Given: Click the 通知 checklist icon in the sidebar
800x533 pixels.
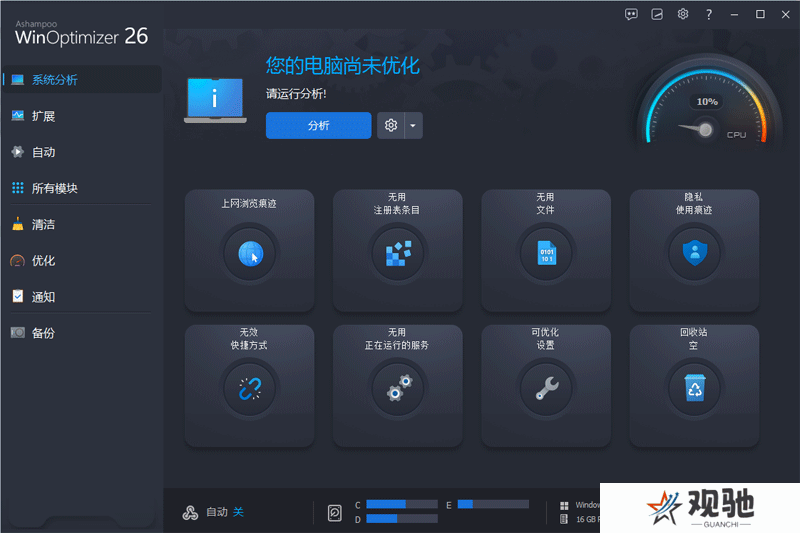Looking at the screenshot, I should [18, 296].
